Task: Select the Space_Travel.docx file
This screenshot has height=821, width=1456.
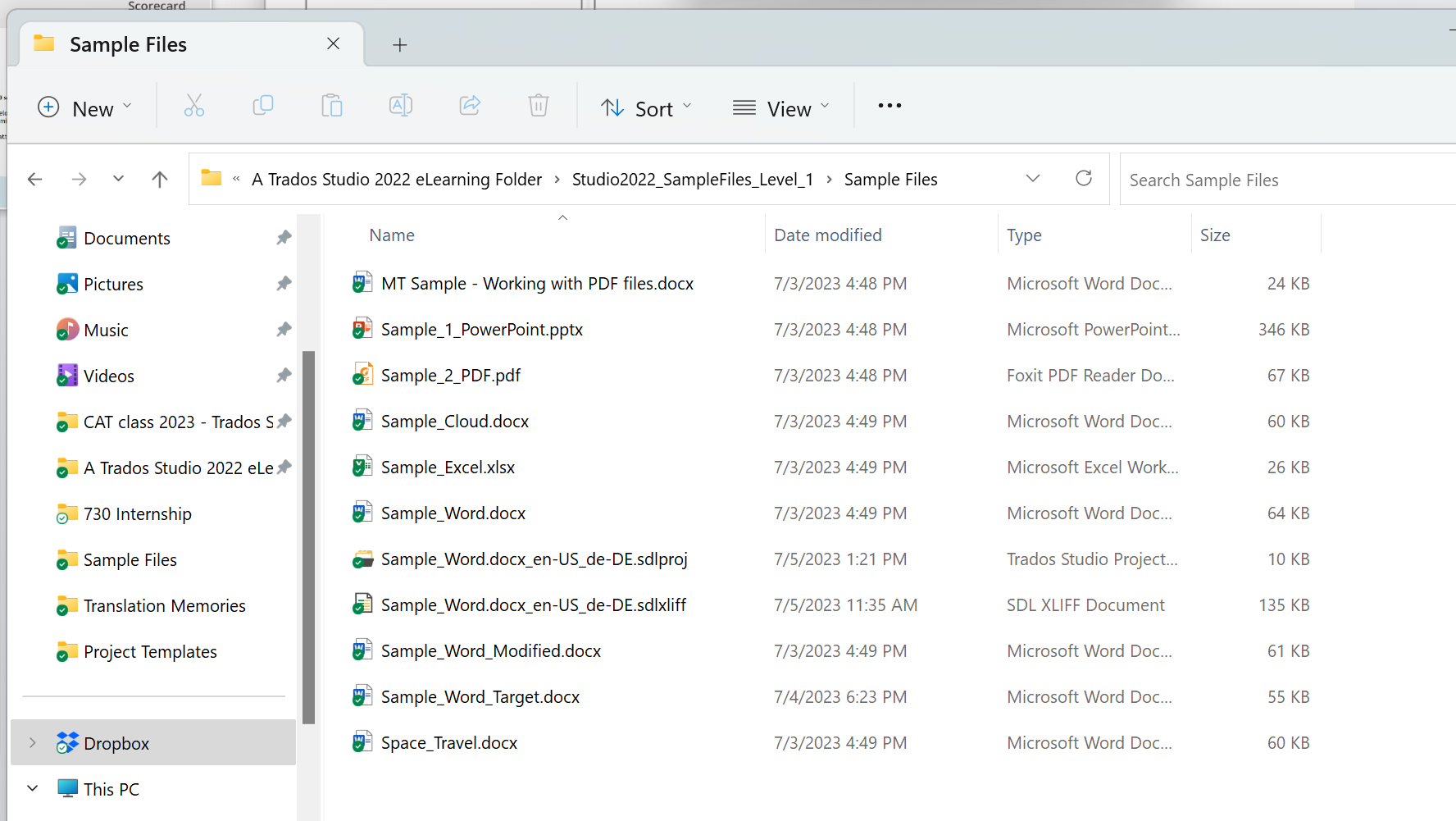Action: [x=449, y=743]
